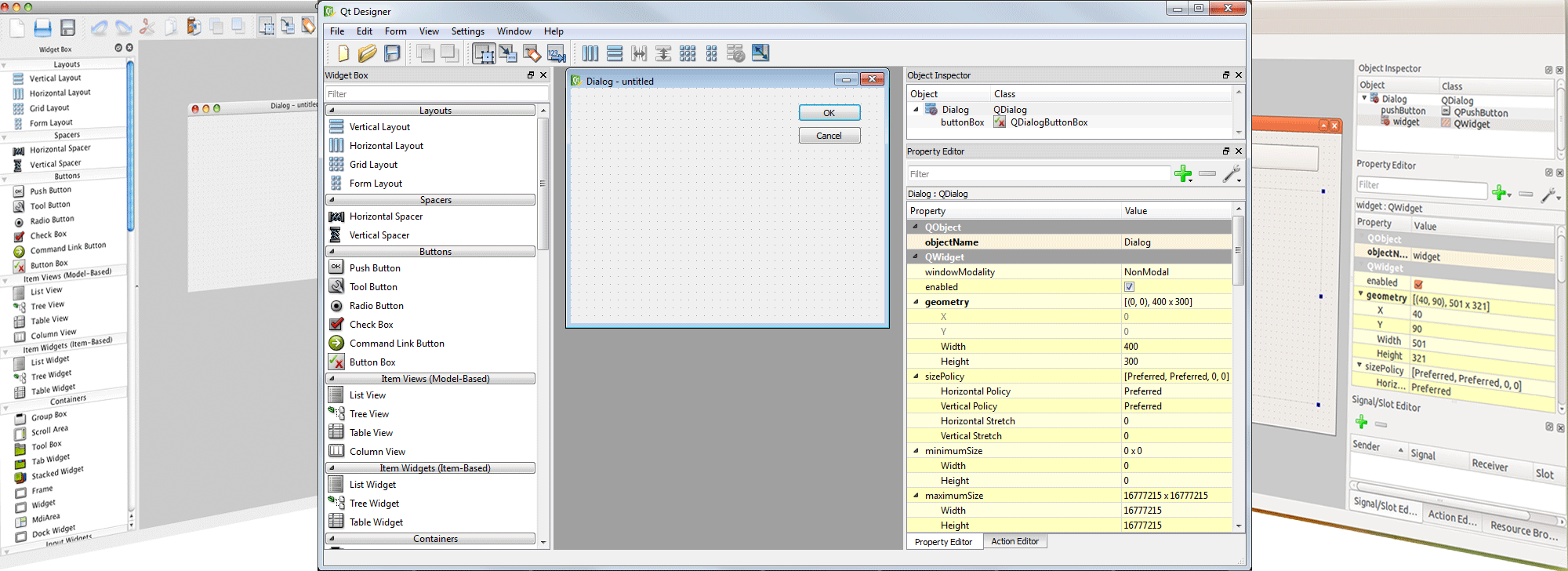Select Tree Widget in Widget Box
This screenshot has height=571, width=1568.
[x=374, y=504]
